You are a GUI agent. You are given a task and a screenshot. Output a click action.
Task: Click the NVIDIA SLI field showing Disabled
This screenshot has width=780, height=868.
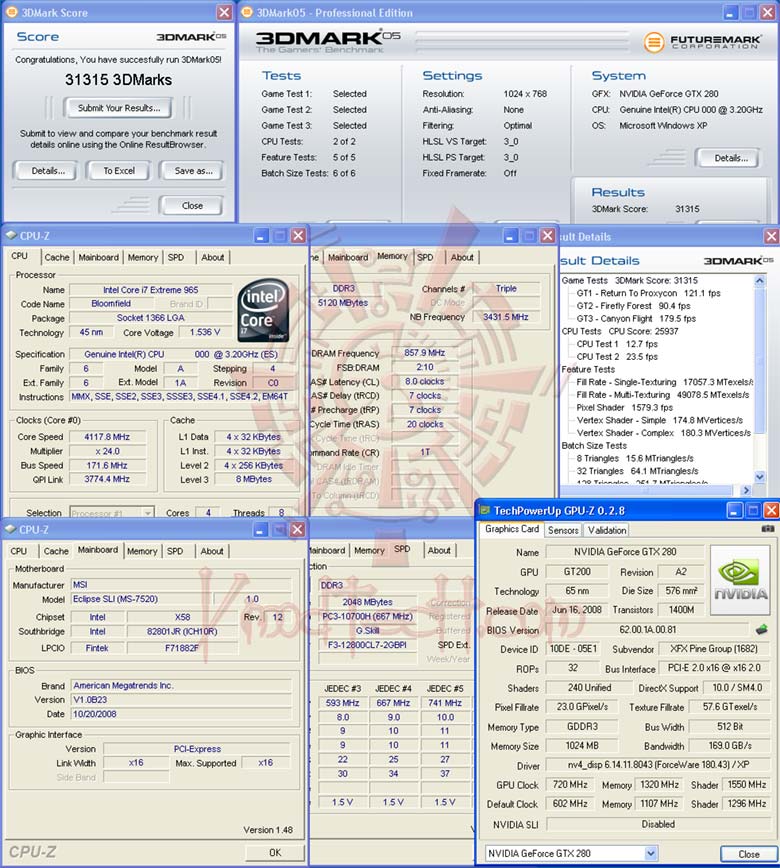(x=658, y=824)
